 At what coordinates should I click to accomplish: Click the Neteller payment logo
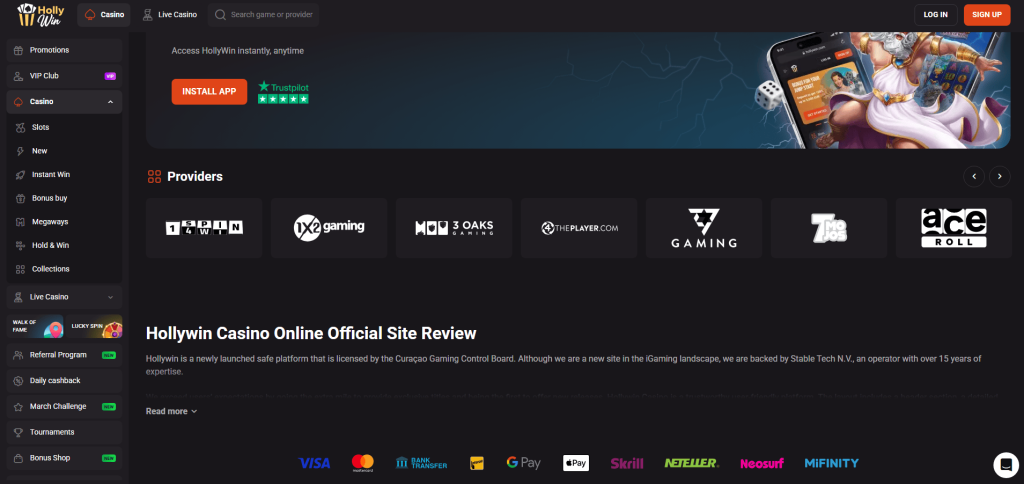692,463
